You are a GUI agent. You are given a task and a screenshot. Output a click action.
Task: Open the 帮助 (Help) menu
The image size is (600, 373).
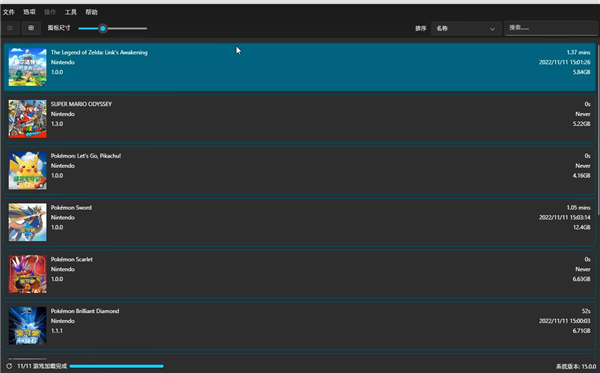(91, 12)
